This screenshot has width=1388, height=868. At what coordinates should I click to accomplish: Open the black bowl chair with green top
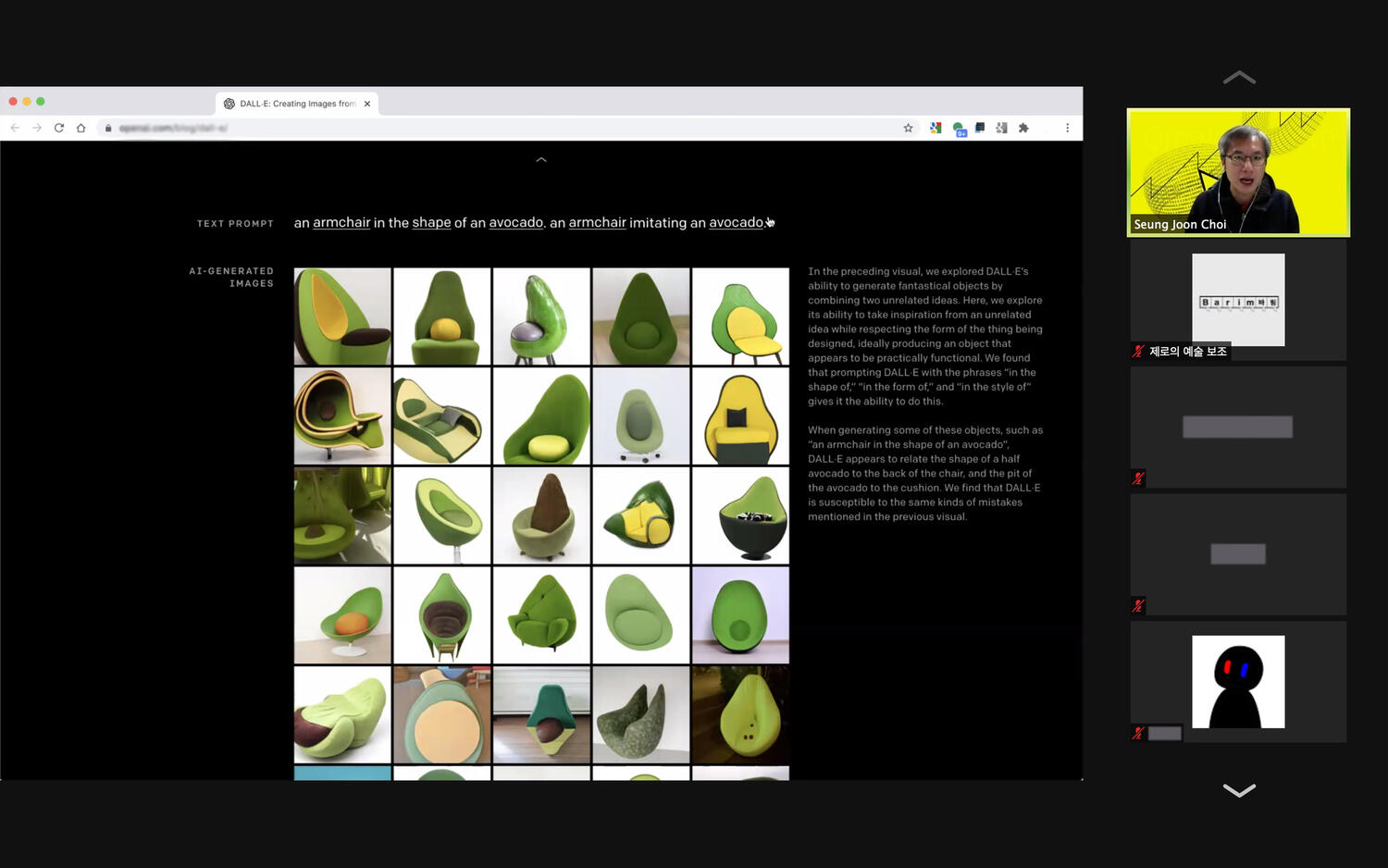(740, 515)
